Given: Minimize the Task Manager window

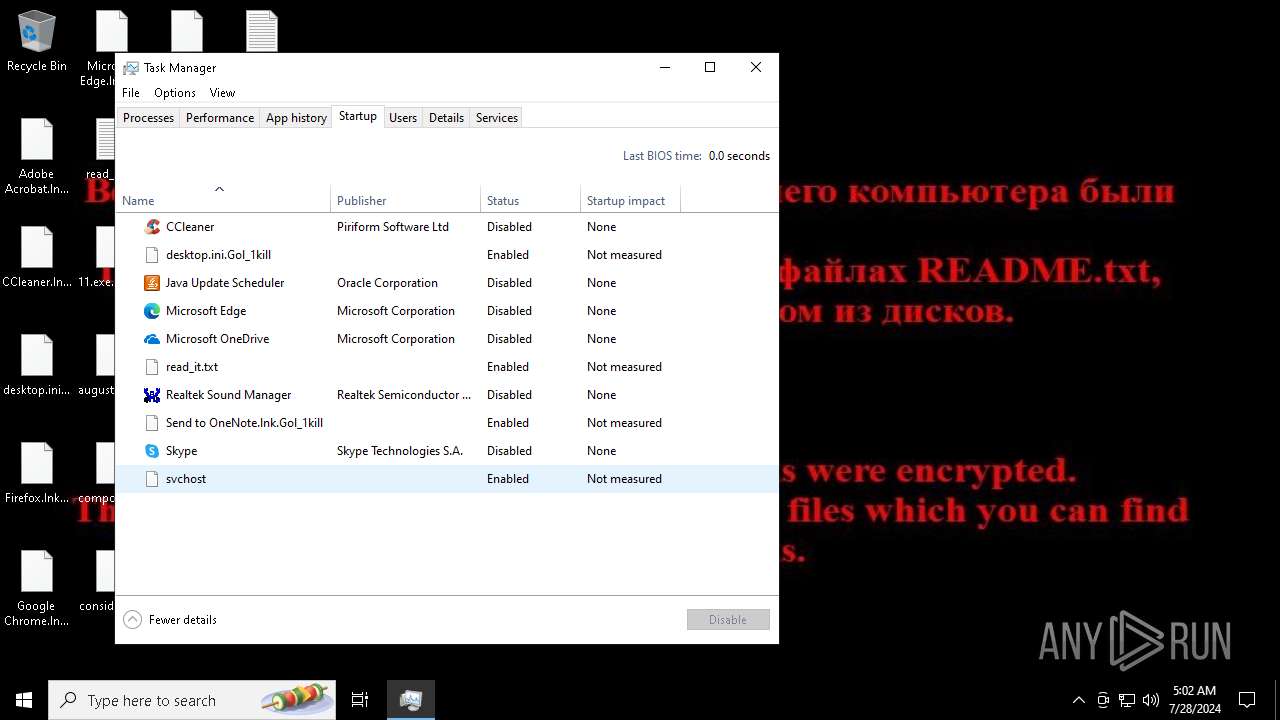Looking at the screenshot, I should [665, 67].
